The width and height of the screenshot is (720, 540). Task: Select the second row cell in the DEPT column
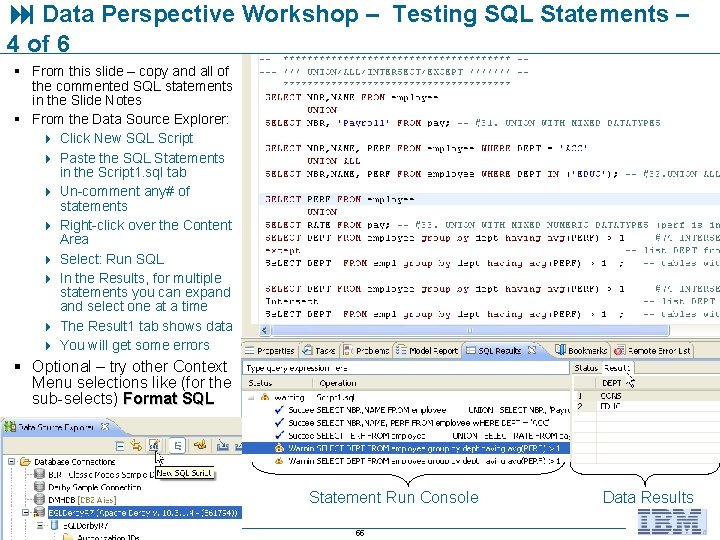(610, 406)
